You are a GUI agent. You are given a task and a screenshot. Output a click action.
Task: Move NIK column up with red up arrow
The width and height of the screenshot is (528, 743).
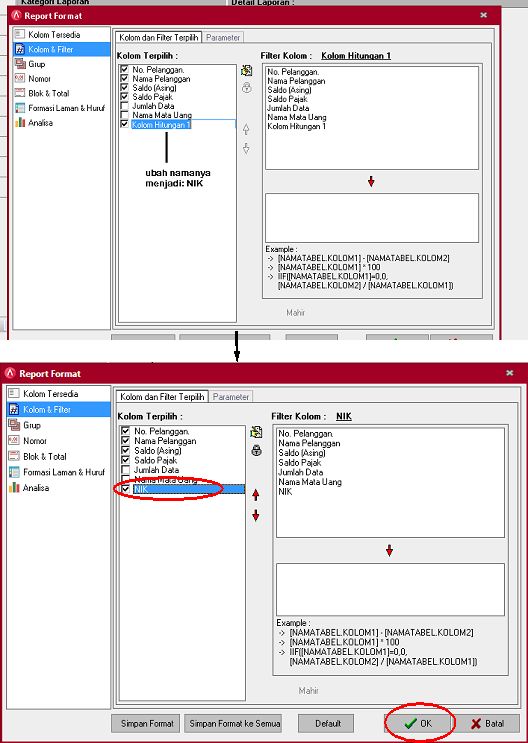coord(256,495)
